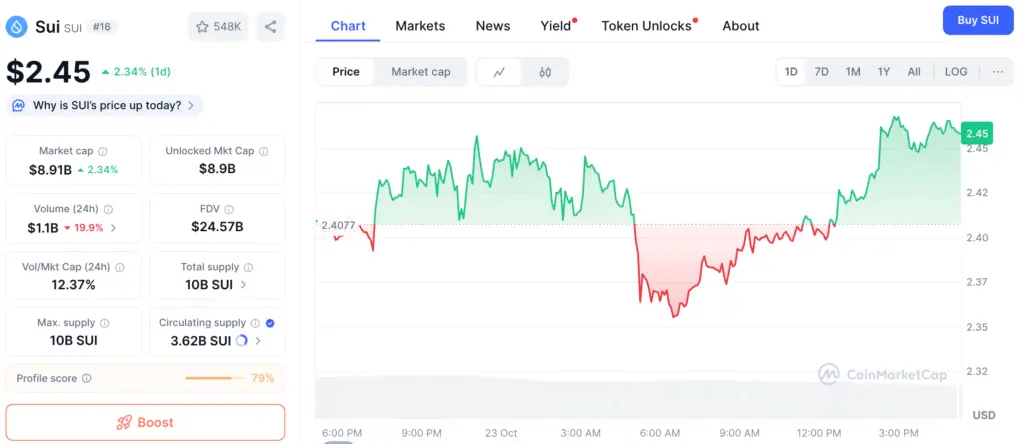Expand "Why is SUI's price up today?"
The image size is (1024, 444).
click(105, 105)
